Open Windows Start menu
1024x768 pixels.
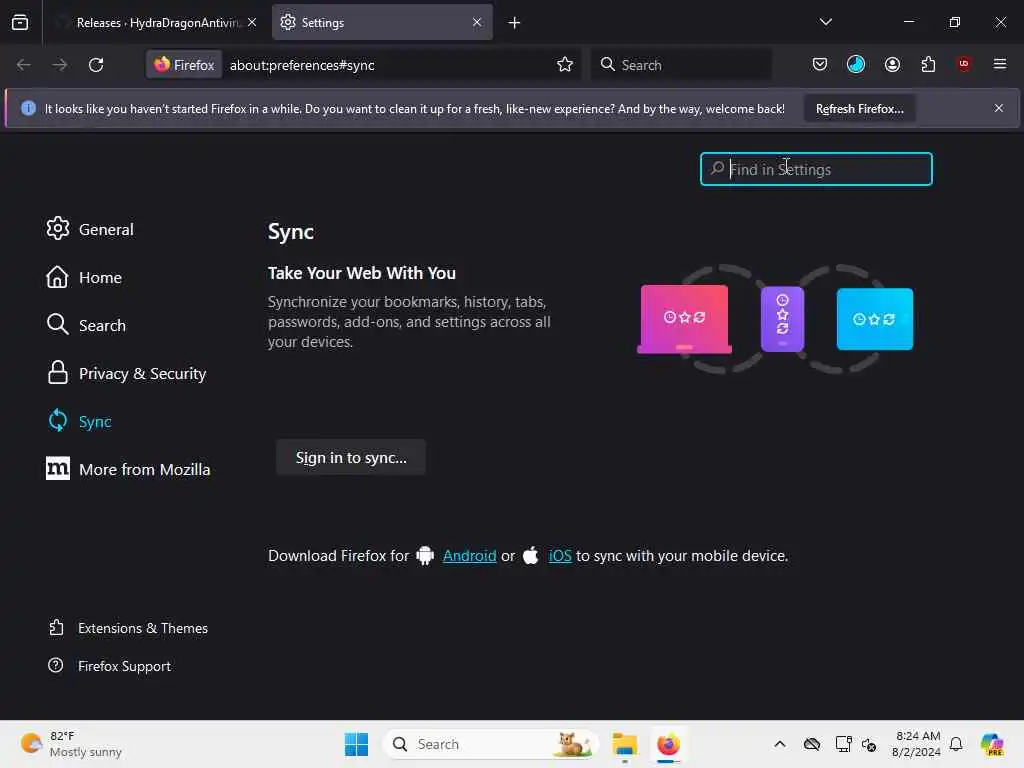[x=356, y=744]
